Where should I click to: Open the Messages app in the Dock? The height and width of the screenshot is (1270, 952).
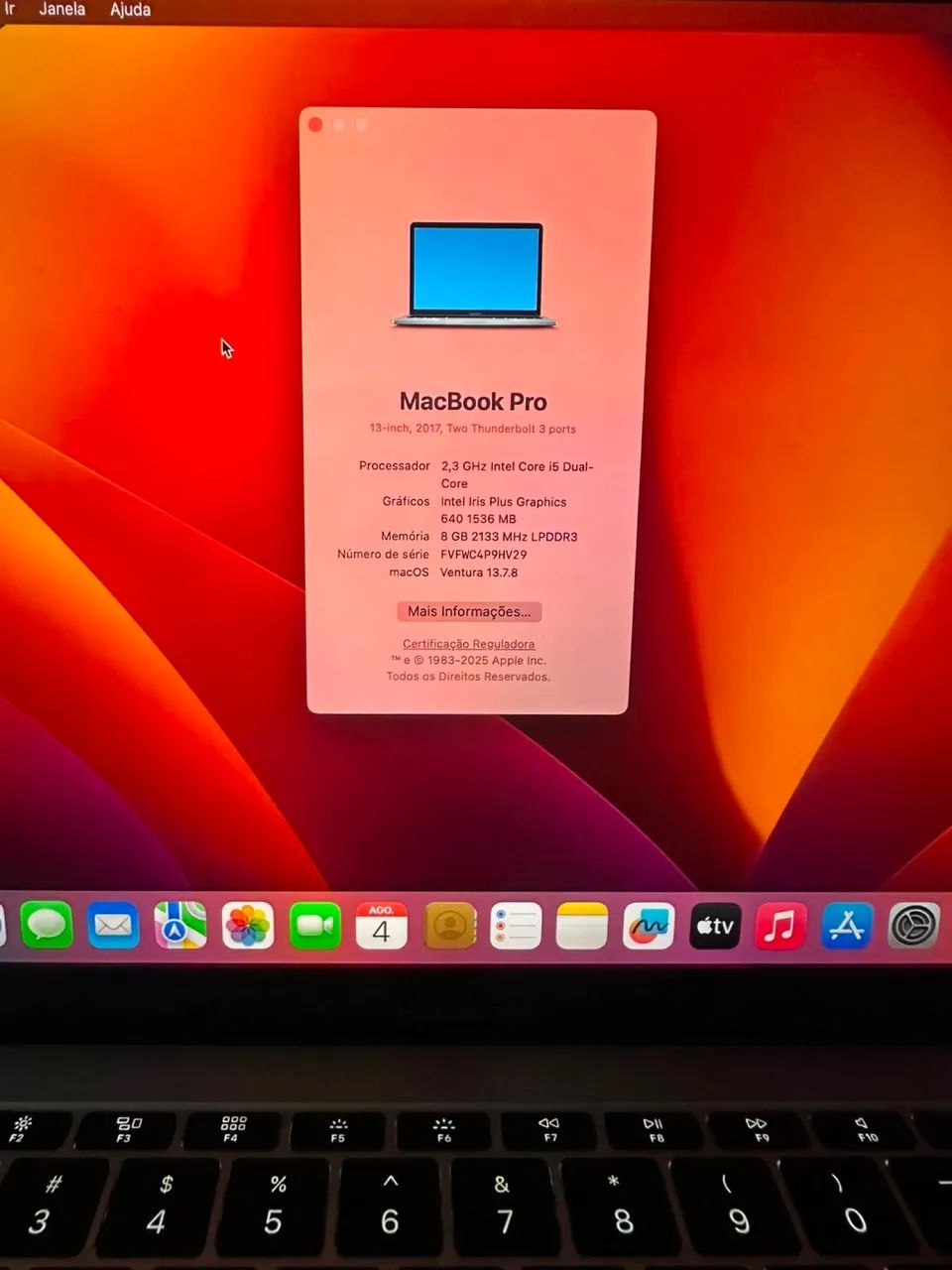pos(47,926)
